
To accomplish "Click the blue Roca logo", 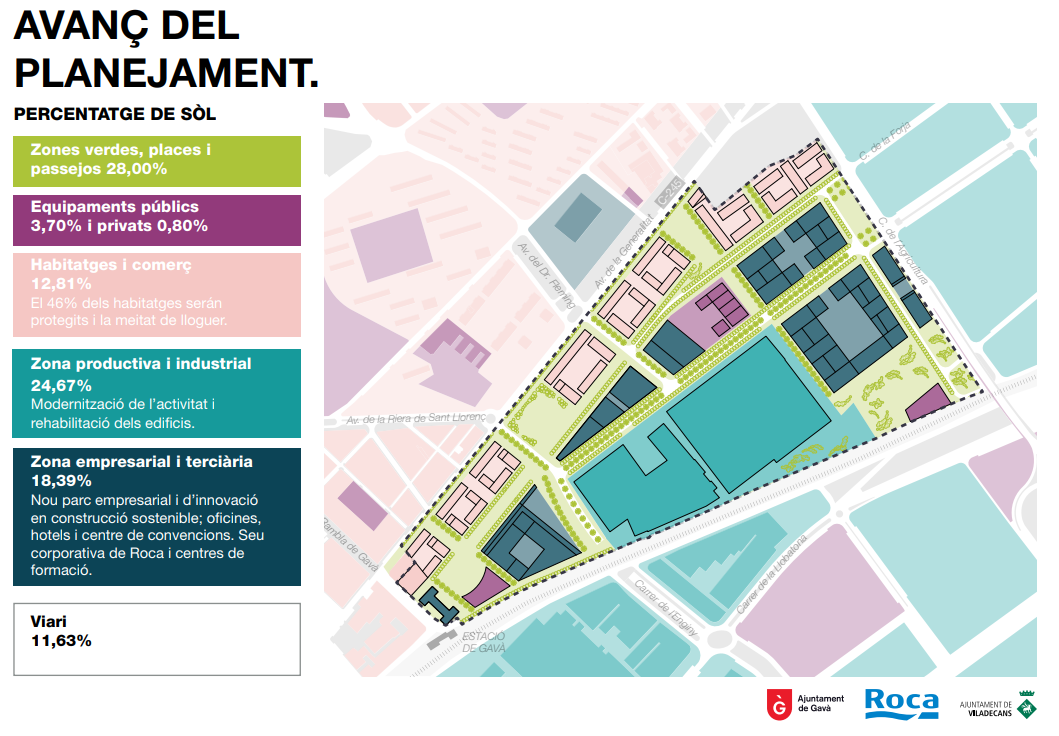I will 900,703.
